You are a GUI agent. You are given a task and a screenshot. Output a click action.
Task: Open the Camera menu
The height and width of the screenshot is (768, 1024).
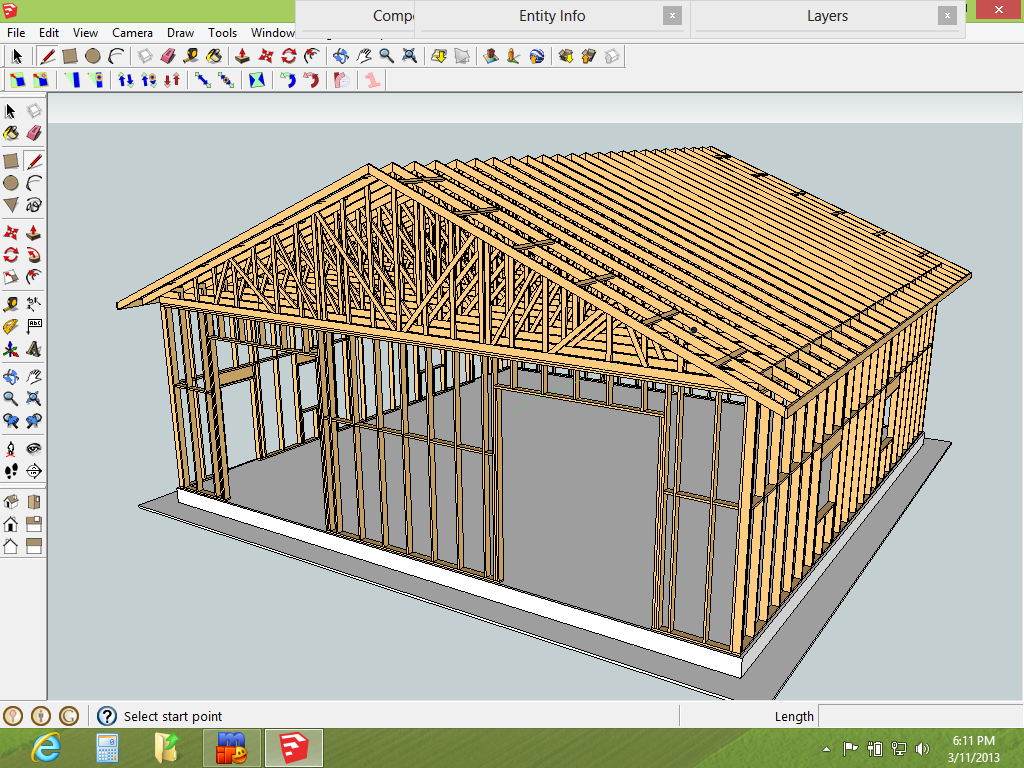(133, 32)
